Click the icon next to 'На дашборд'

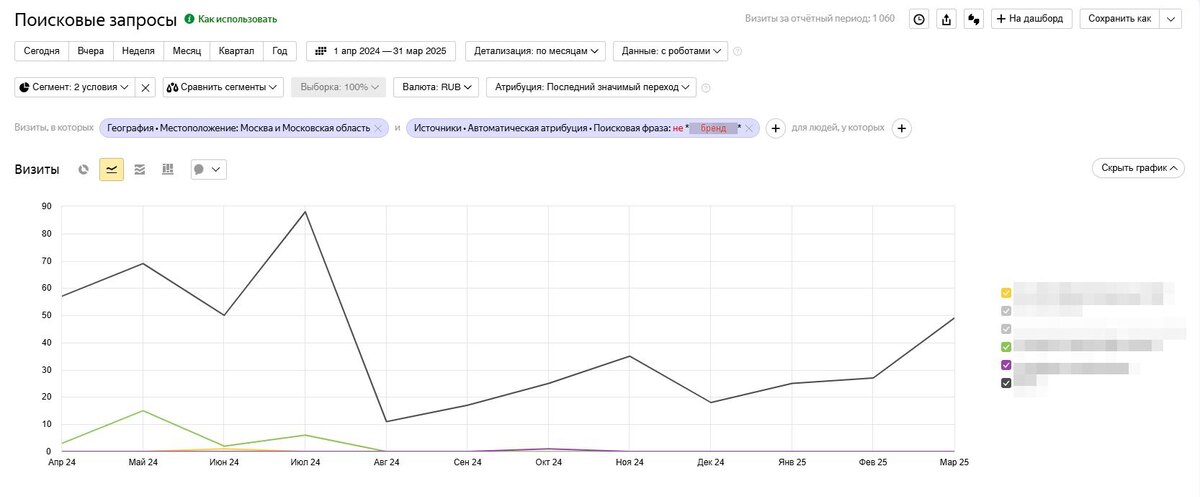click(973, 19)
